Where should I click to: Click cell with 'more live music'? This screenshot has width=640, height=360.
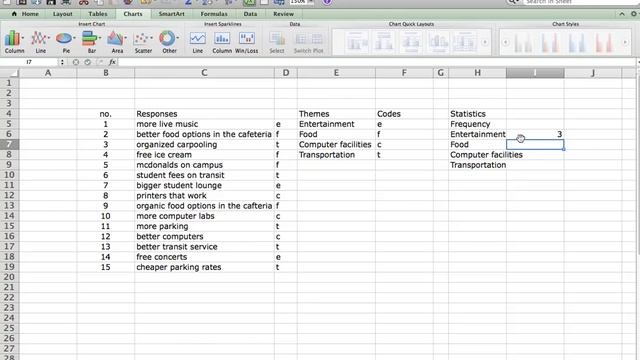204,124
